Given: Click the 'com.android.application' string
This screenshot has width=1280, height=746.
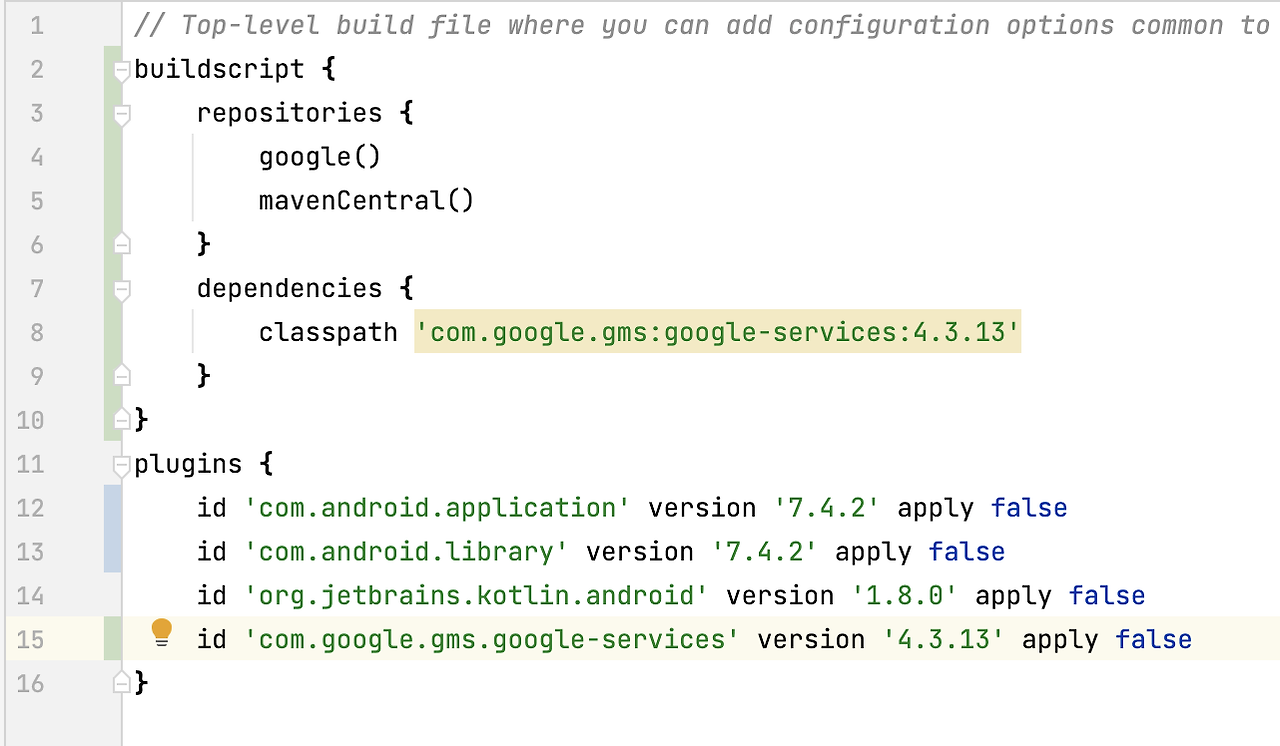Looking at the screenshot, I should point(438,508).
